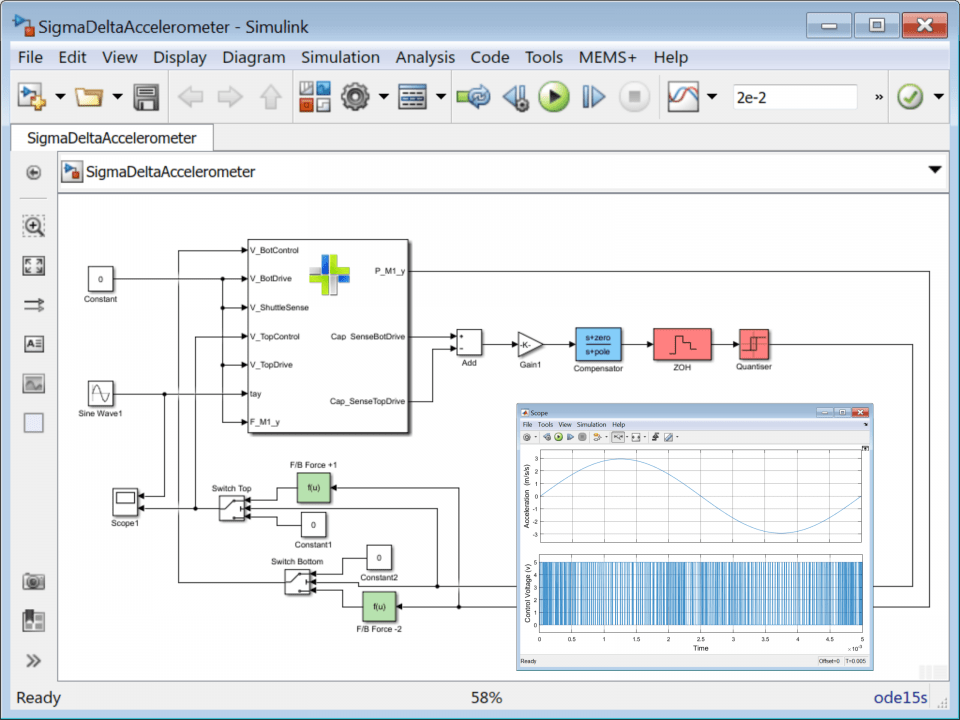Click the stop time field showing 2e-2

point(795,97)
